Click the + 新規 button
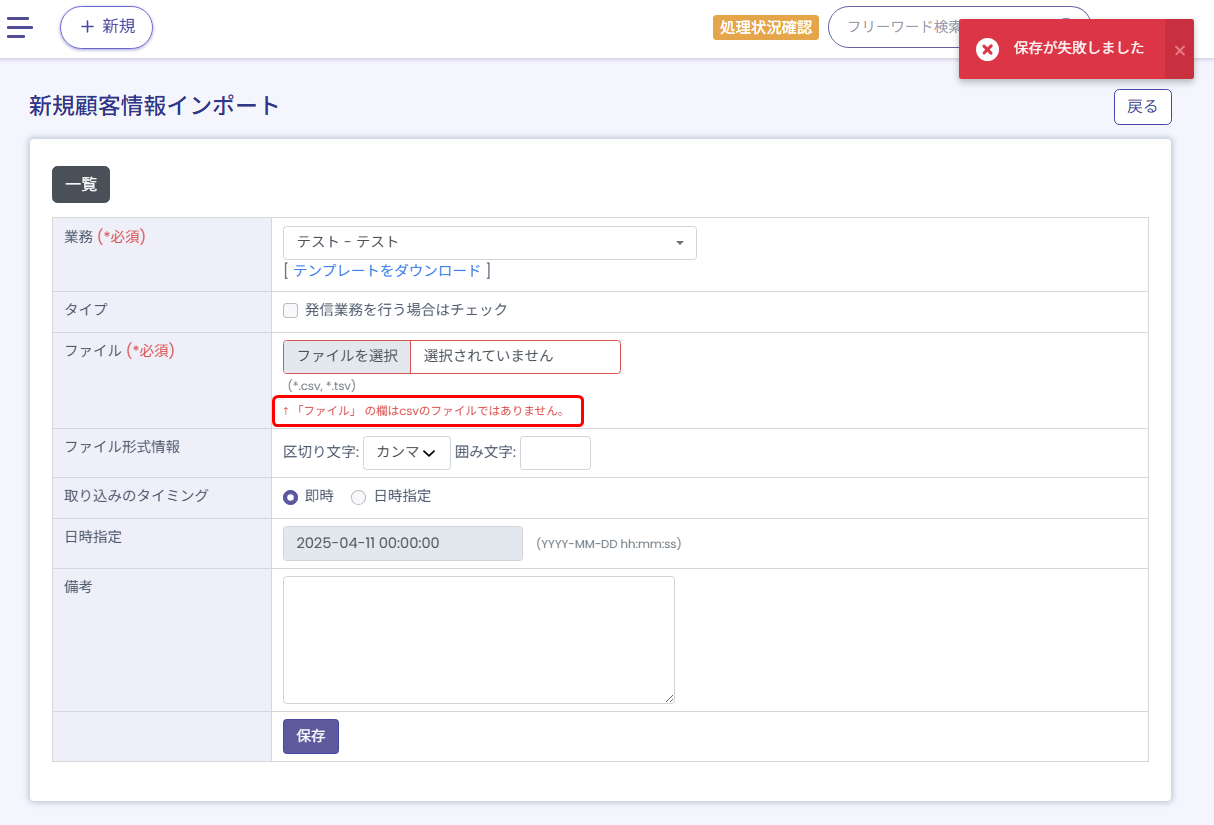The width and height of the screenshot is (1214, 825). pyautogui.click(x=106, y=27)
